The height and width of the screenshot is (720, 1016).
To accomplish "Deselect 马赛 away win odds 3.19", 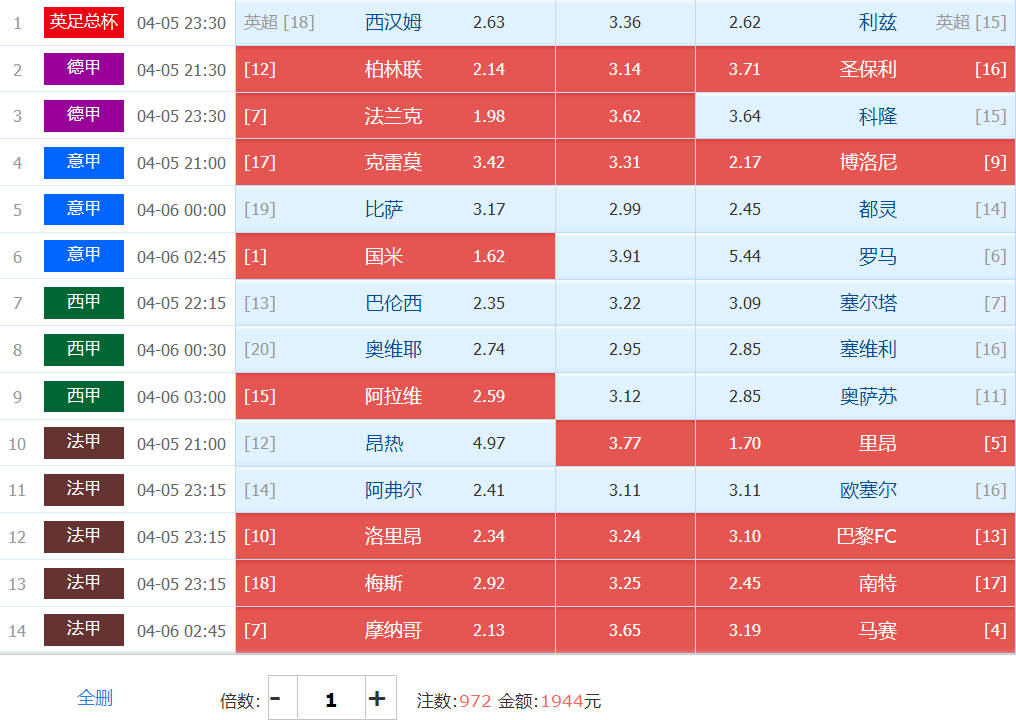I will (x=855, y=630).
